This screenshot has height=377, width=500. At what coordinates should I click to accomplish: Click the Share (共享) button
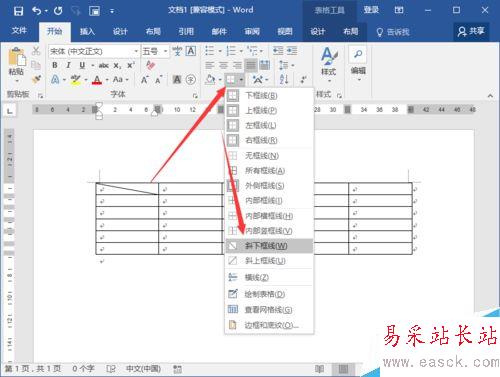471,32
